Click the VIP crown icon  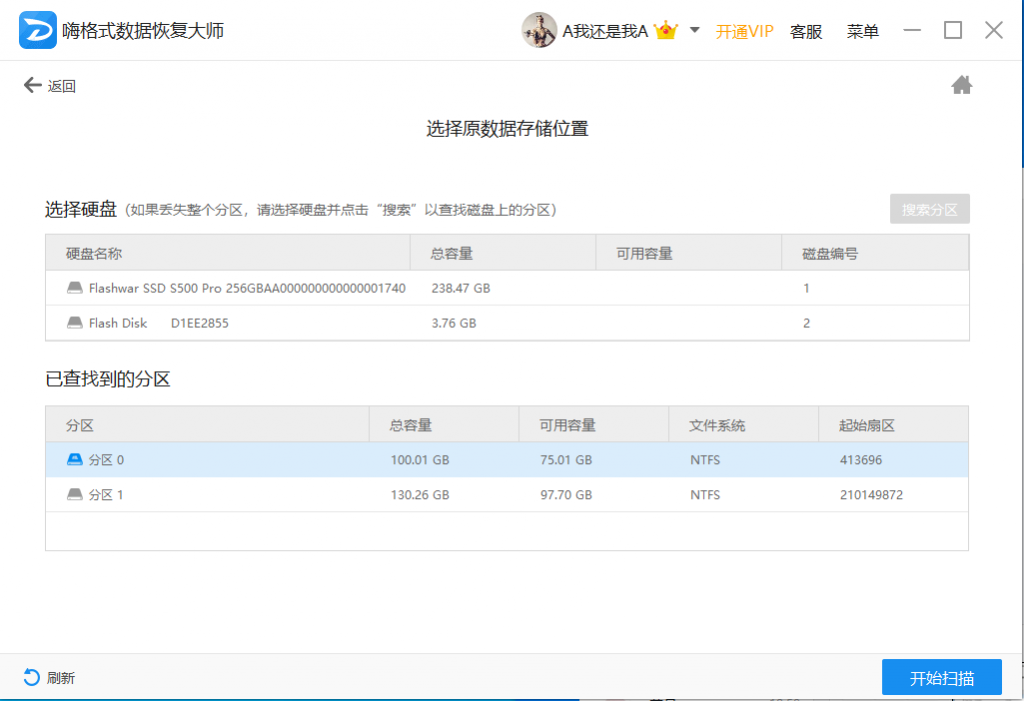tap(665, 30)
